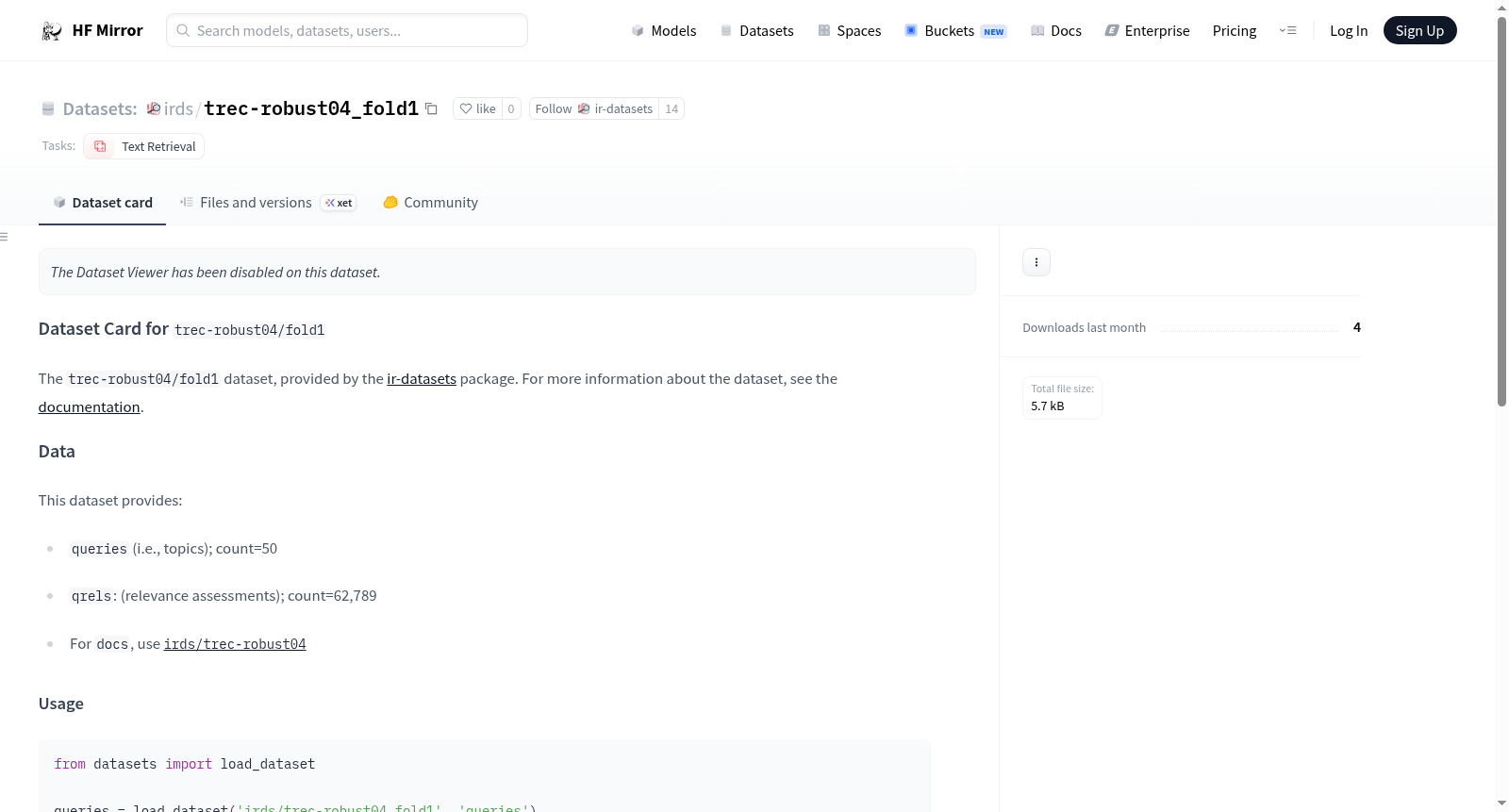Click the like count 0
Screen dimensions: 1509x812
pyautogui.click(x=511, y=108)
